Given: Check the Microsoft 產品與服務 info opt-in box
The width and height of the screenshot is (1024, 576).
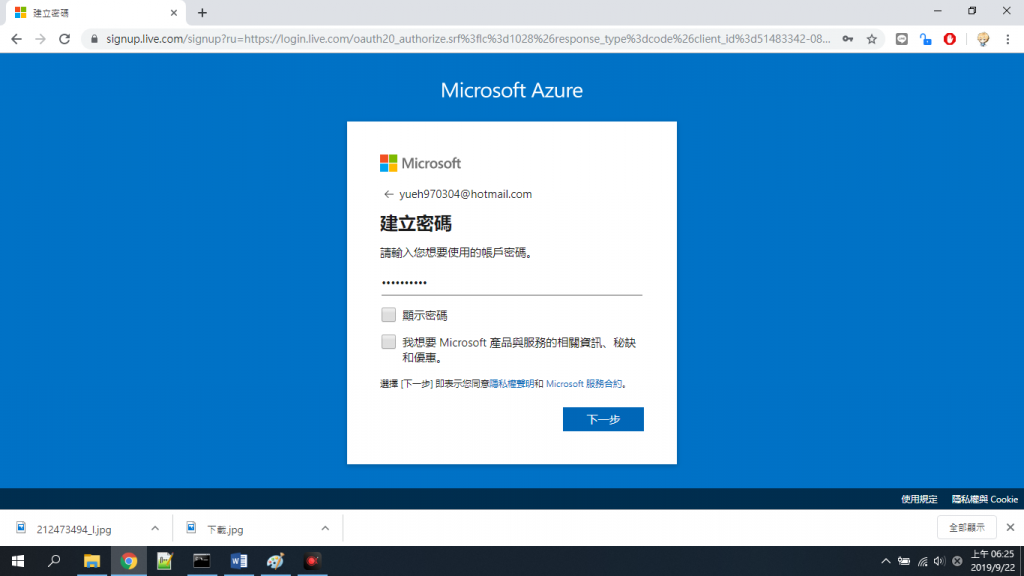Looking at the screenshot, I should (x=389, y=342).
